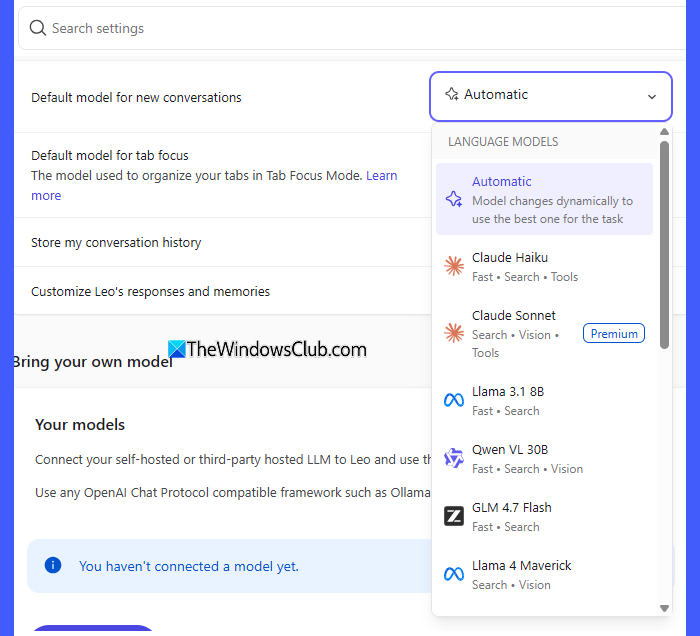This screenshot has width=700, height=636.
Task: Click the sparkle icon beside the Automatic option
Action: (x=454, y=199)
